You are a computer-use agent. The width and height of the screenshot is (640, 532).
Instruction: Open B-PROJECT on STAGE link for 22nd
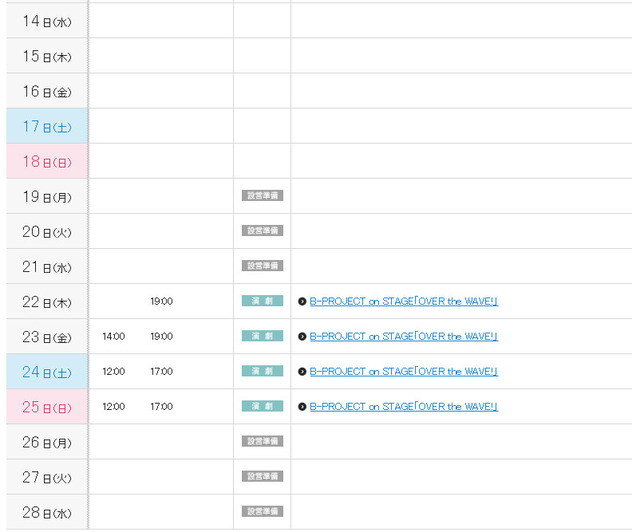pos(404,301)
